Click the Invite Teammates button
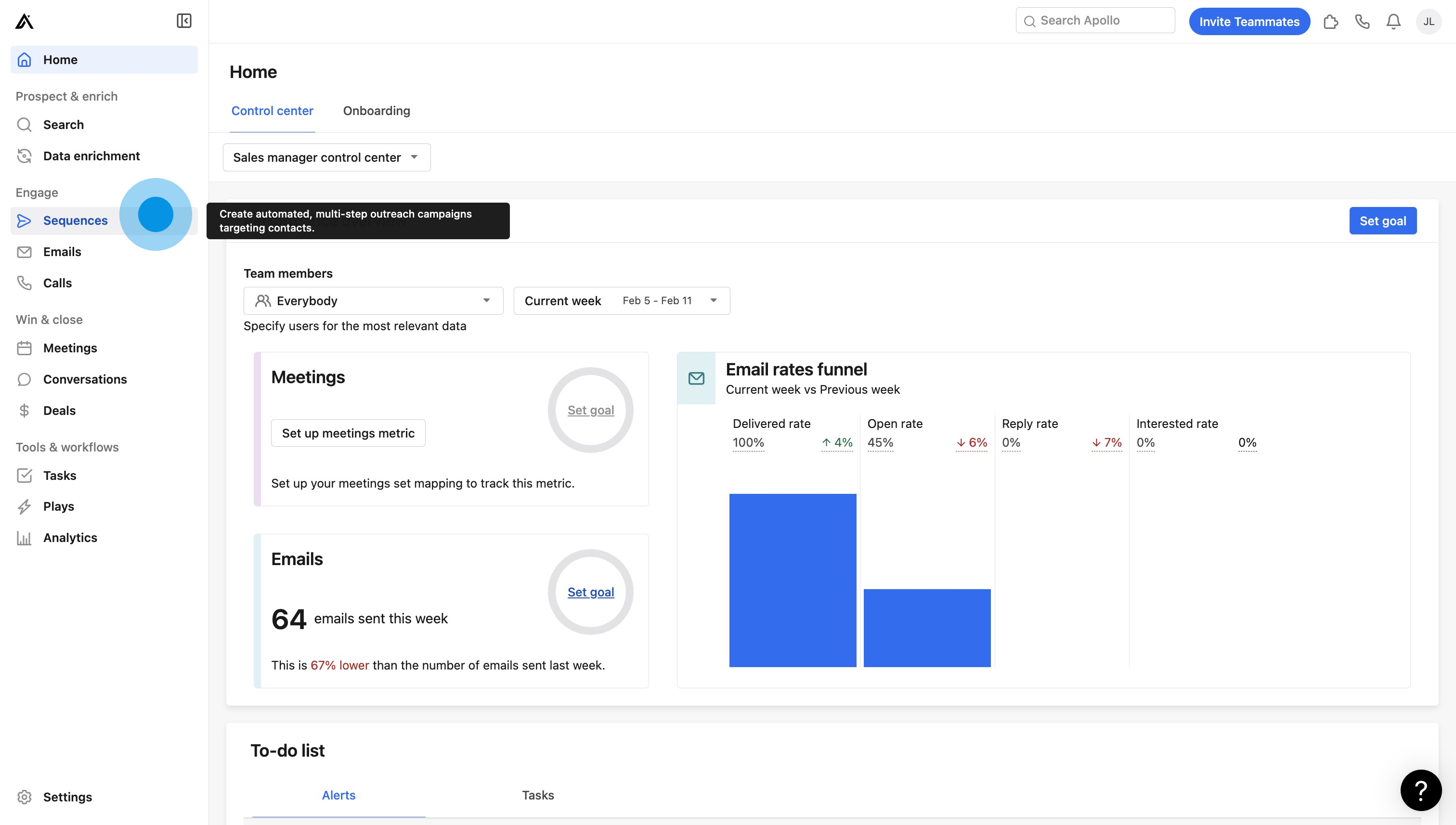The image size is (1456, 825). coord(1248,22)
